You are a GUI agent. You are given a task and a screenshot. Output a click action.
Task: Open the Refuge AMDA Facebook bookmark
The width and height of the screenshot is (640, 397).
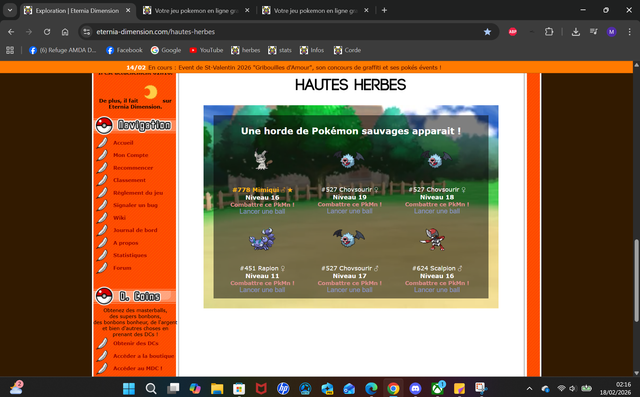click(63, 50)
